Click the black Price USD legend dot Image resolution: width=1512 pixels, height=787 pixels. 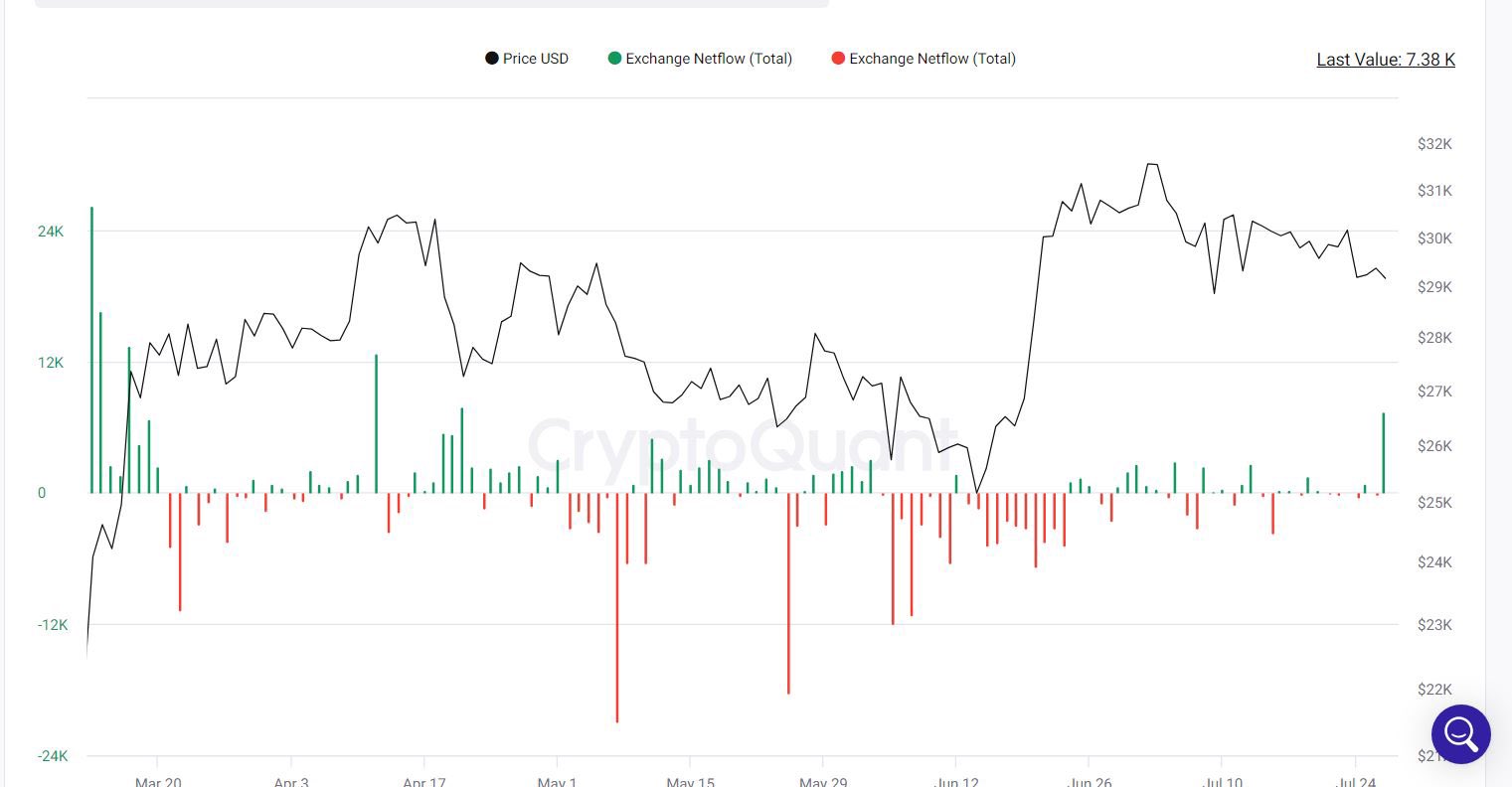491,59
